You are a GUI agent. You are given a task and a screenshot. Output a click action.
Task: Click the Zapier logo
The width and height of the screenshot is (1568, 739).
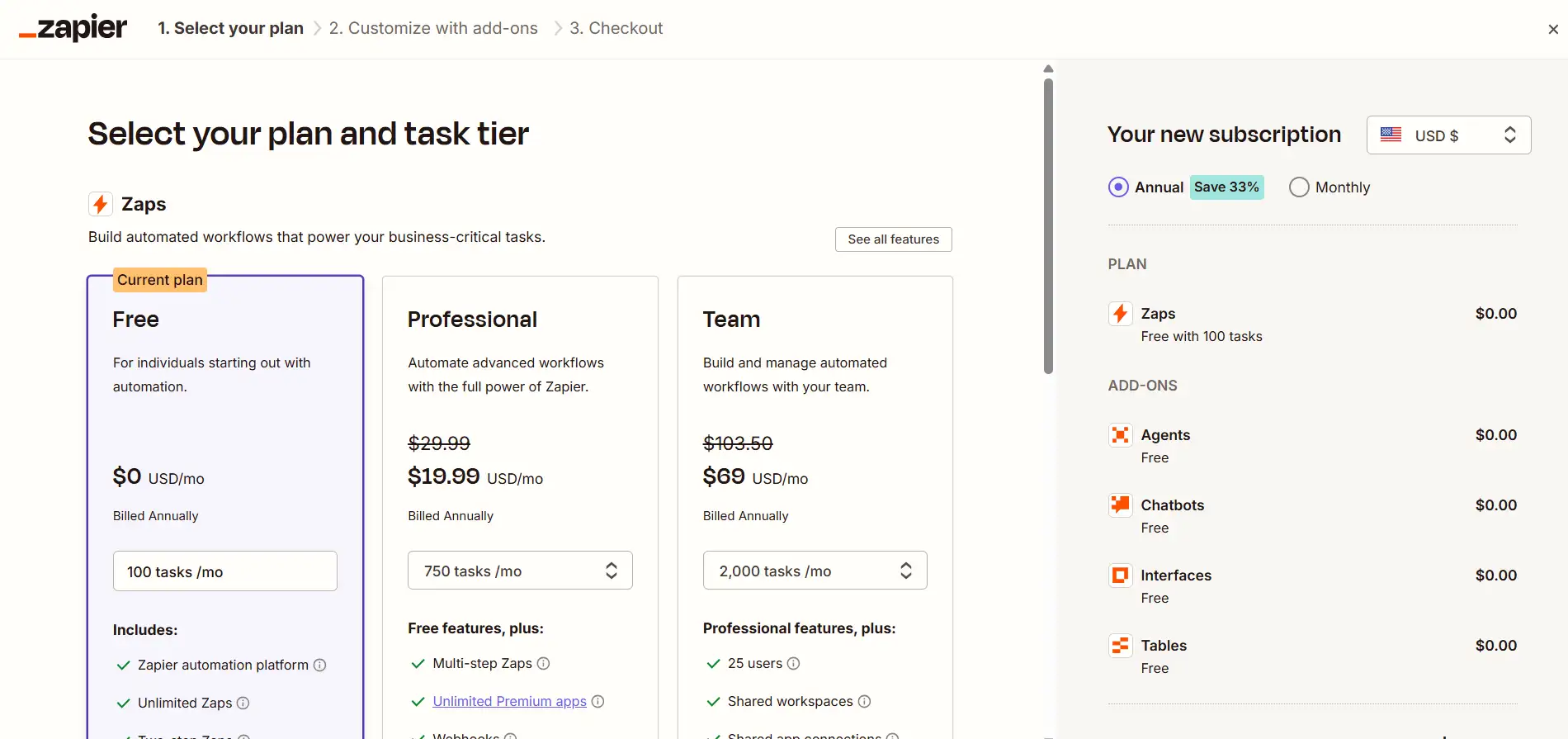tap(73, 28)
